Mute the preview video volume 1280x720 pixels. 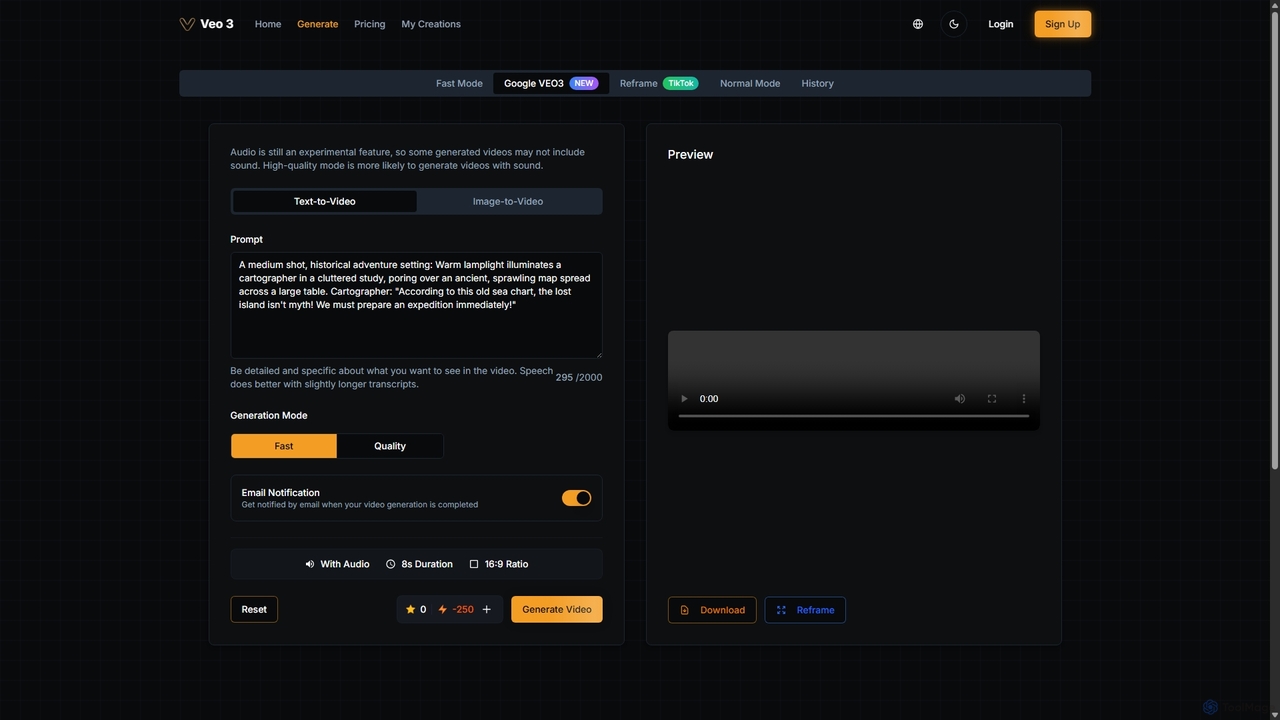click(x=960, y=398)
